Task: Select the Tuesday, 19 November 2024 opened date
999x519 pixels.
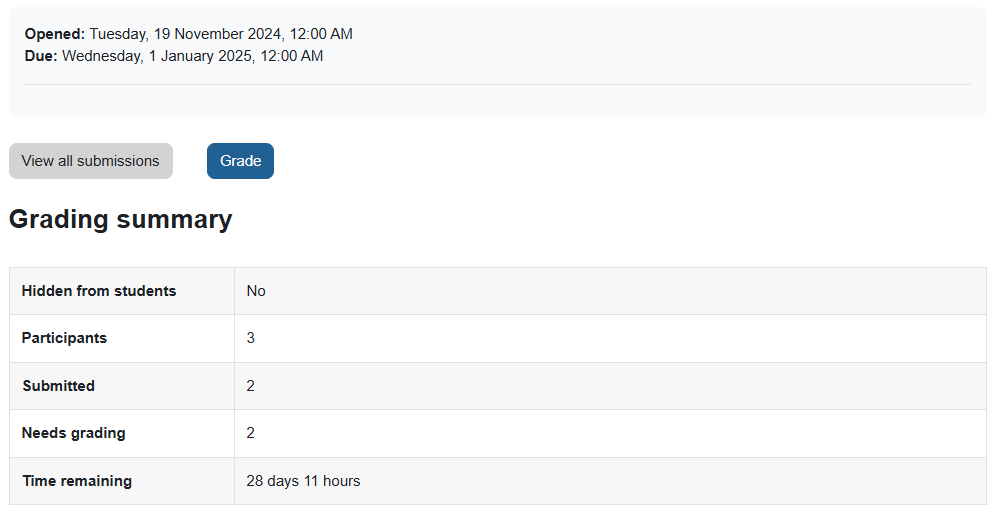Action: tap(221, 34)
